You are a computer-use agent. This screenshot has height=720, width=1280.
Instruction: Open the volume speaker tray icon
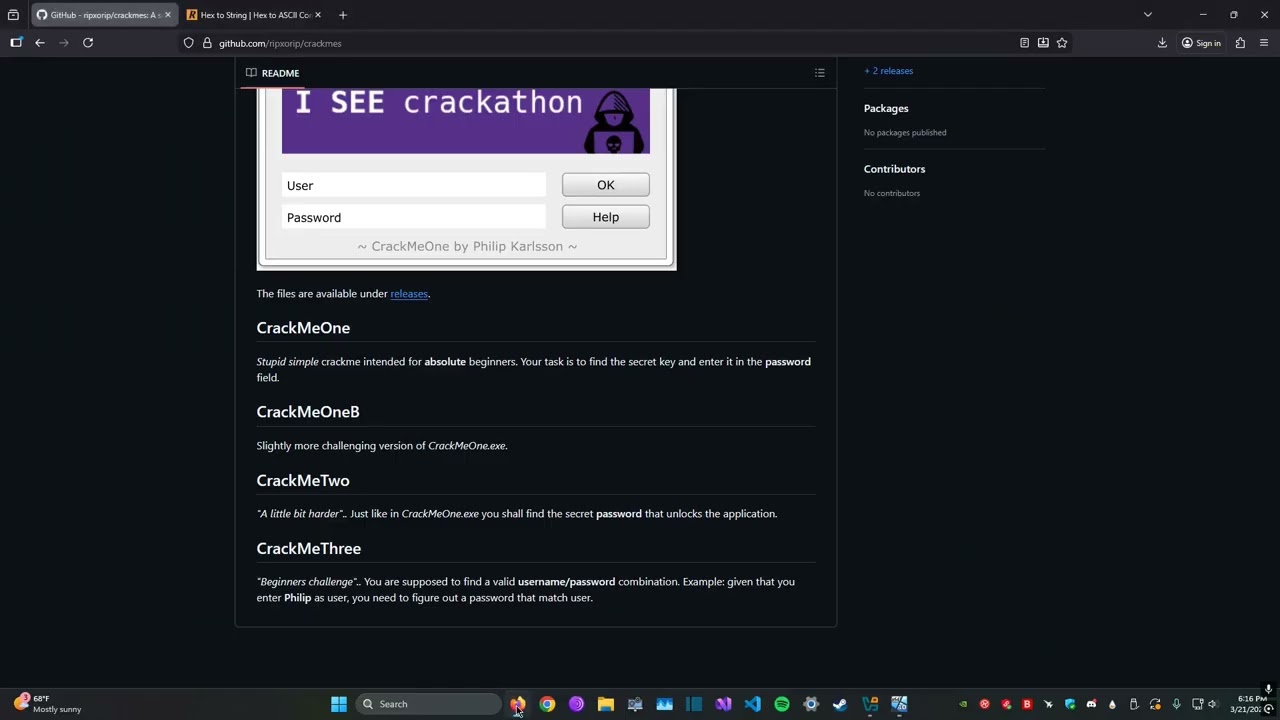1213,704
